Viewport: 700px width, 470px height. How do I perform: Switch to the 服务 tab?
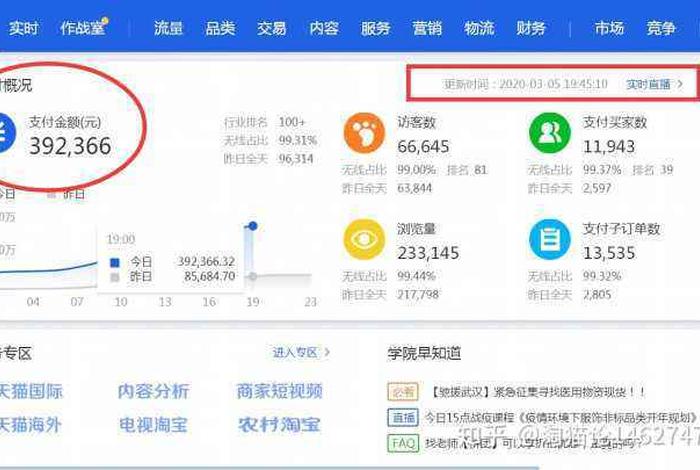pyautogui.click(x=375, y=29)
